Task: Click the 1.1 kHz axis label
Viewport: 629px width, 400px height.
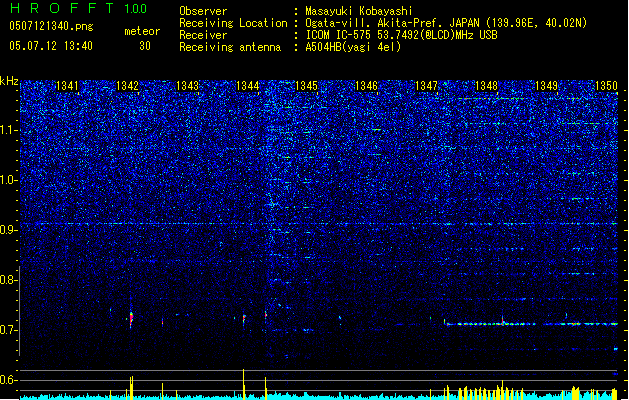Action: tap(8, 130)
